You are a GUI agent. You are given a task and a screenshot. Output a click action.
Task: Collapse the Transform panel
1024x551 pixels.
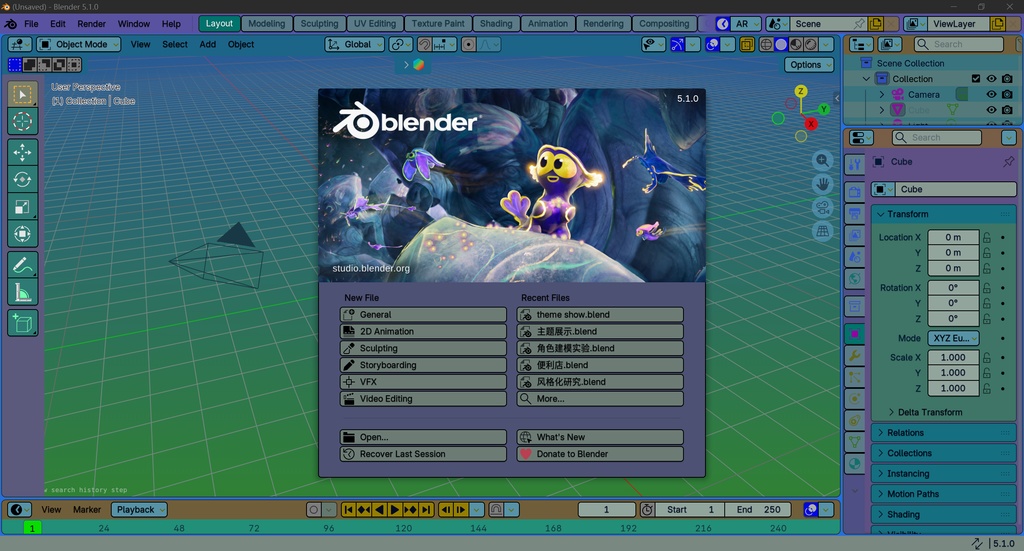(x=943, y=214)
